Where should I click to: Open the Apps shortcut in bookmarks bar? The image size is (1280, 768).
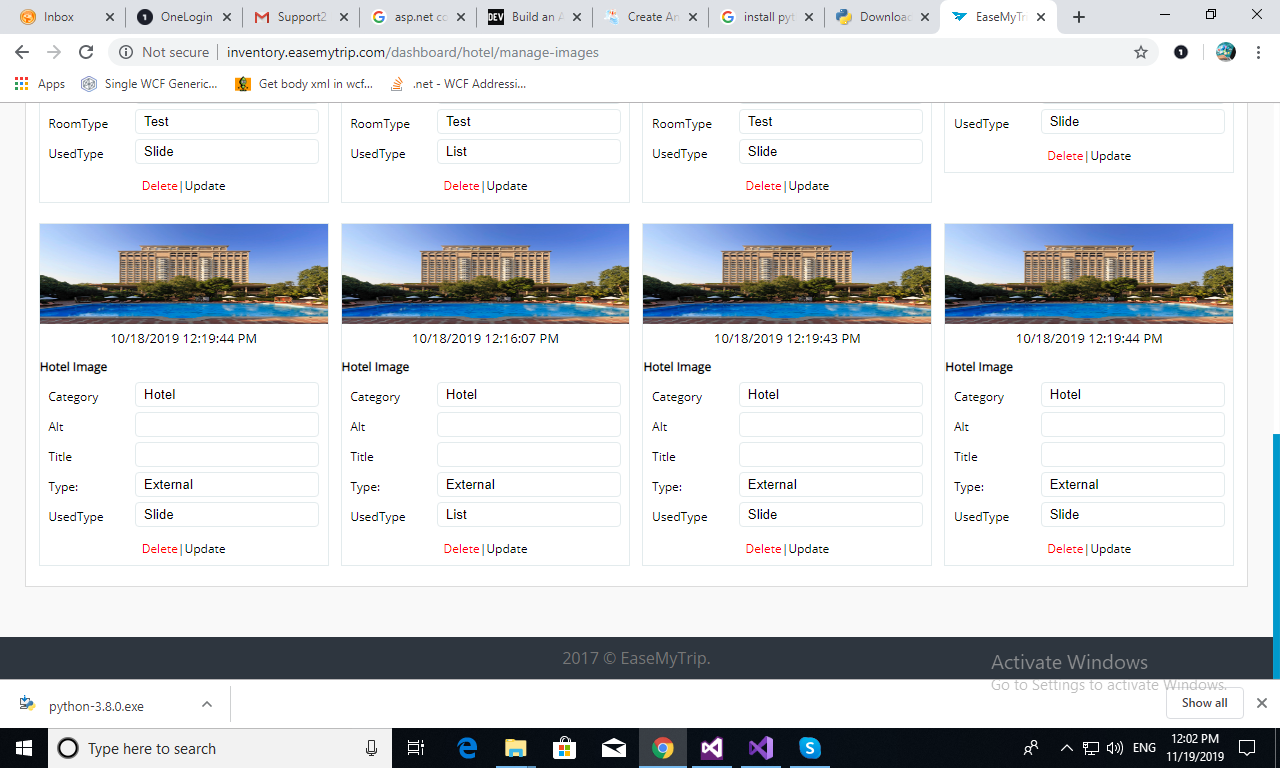[x=40, y=84]
